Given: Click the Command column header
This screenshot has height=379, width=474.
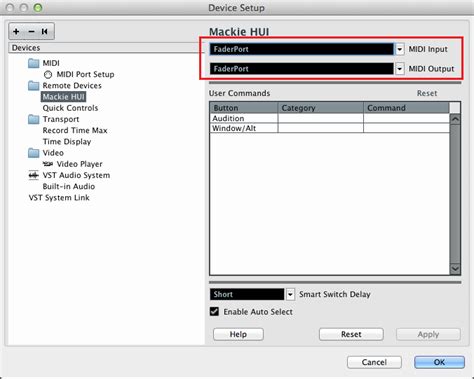Looking at the screenshot, I should pyautogui.click(x=406, y=108).
